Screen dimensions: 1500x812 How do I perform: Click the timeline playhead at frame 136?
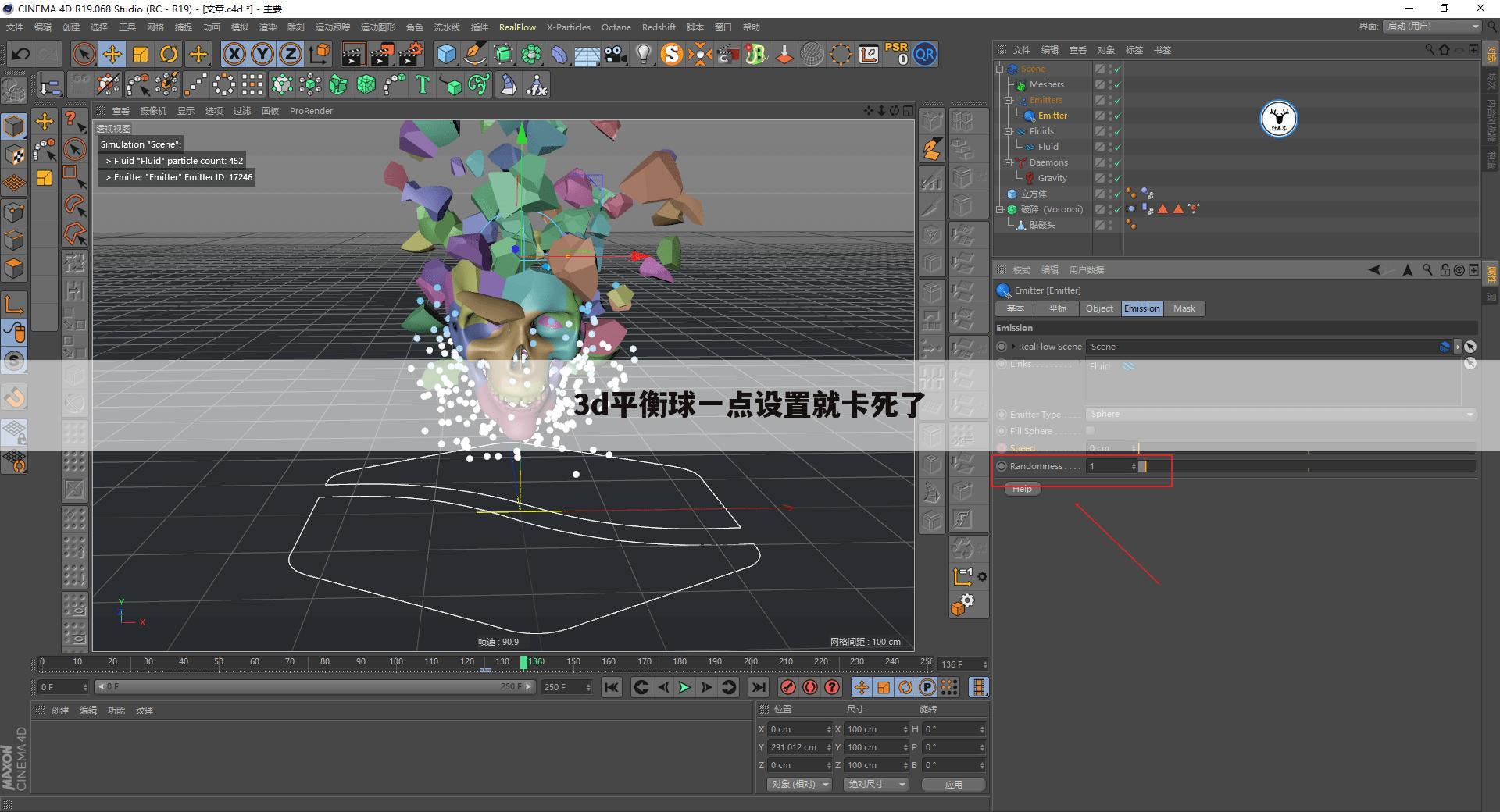coord(523,663)
